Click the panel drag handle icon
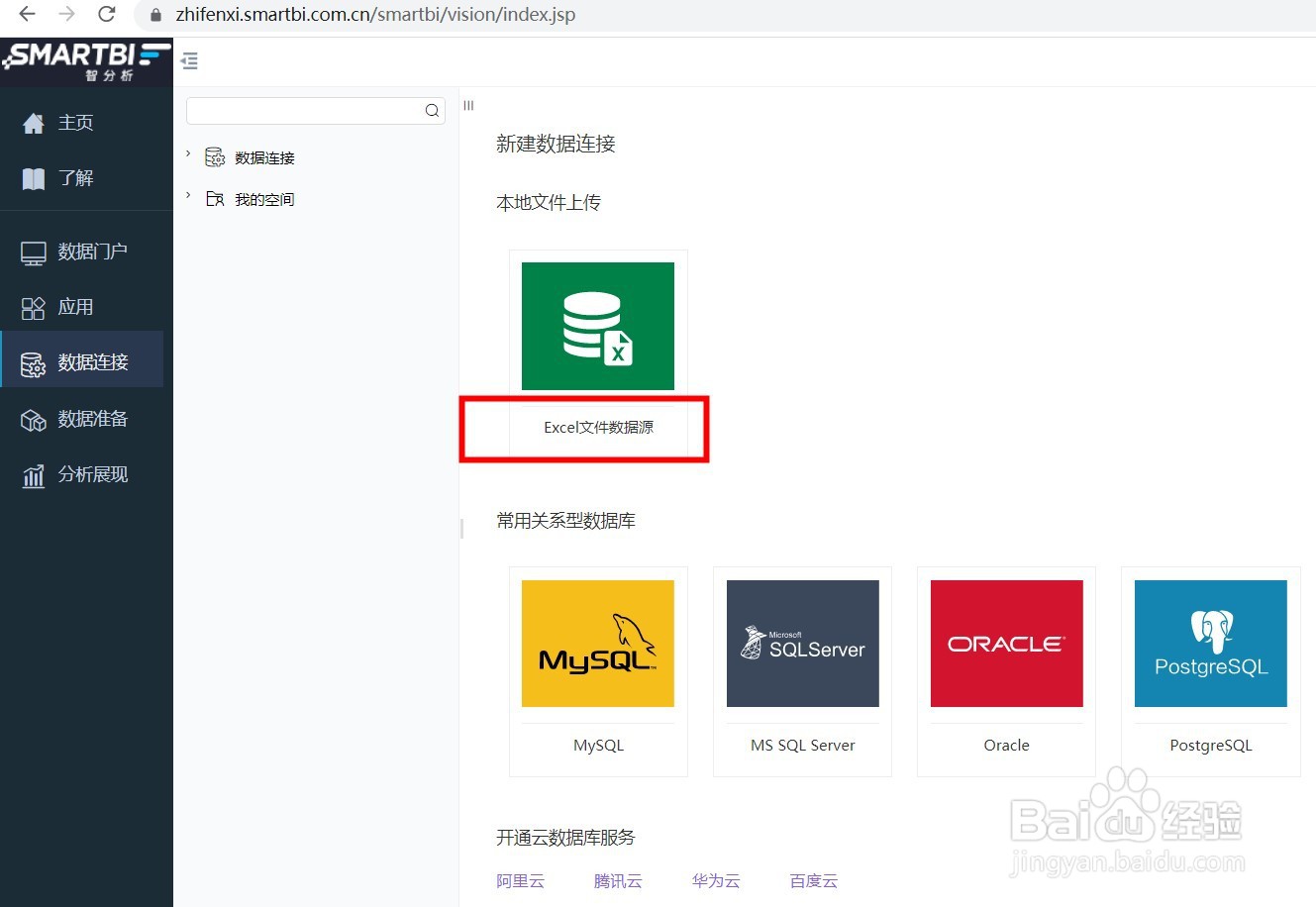Screen dimensions: 1316x907 468,105
